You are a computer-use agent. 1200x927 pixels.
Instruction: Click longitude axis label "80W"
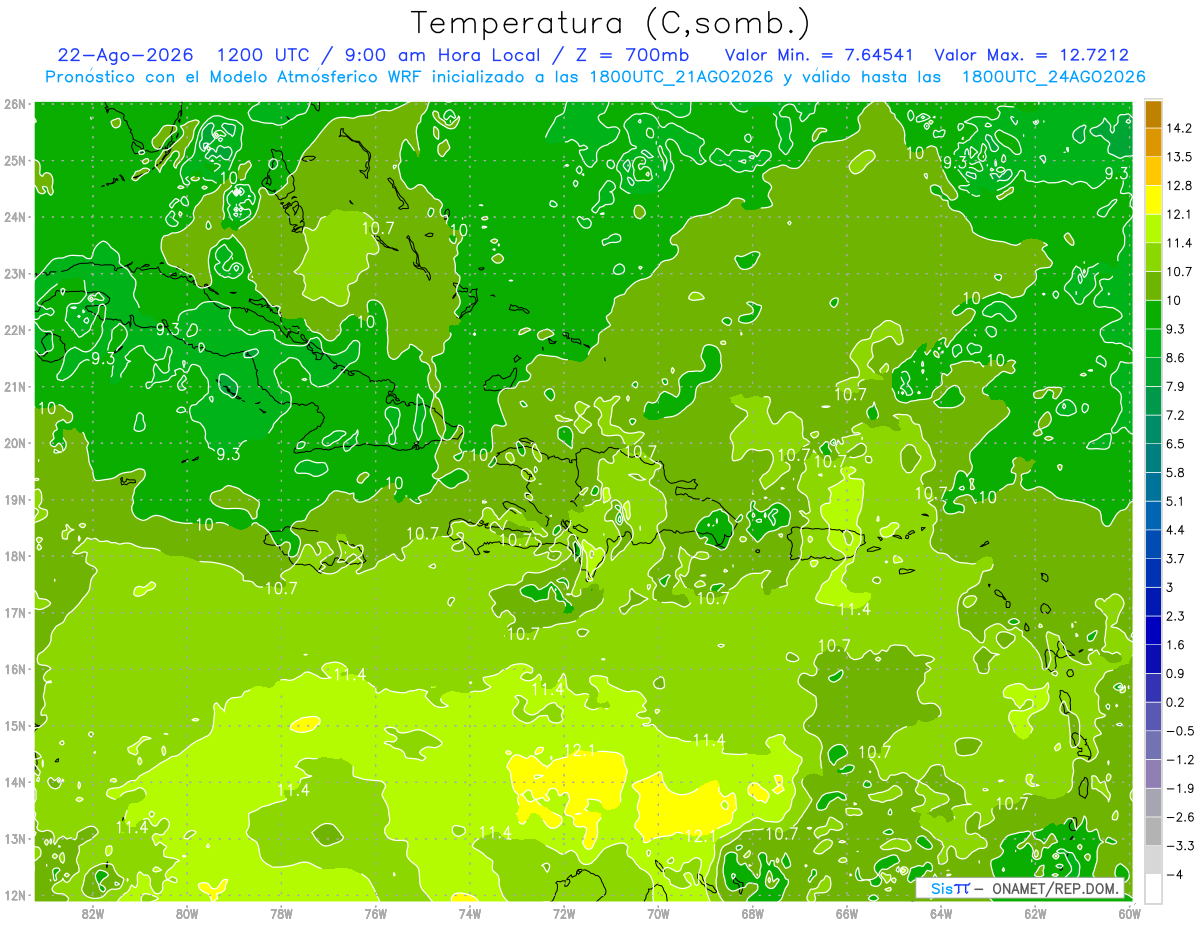pyautogui.click(x=186, y=914)
